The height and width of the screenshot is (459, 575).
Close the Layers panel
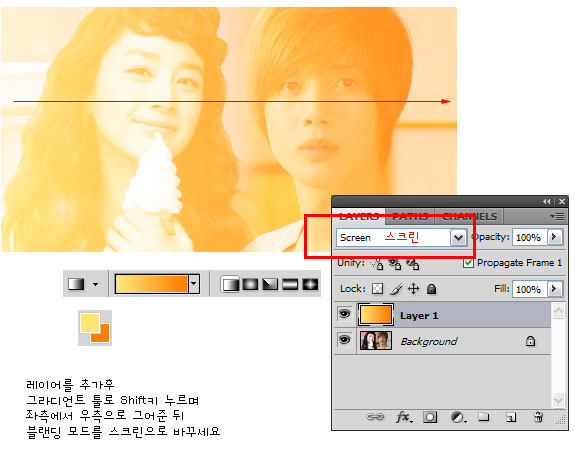(x=562, y=202)
